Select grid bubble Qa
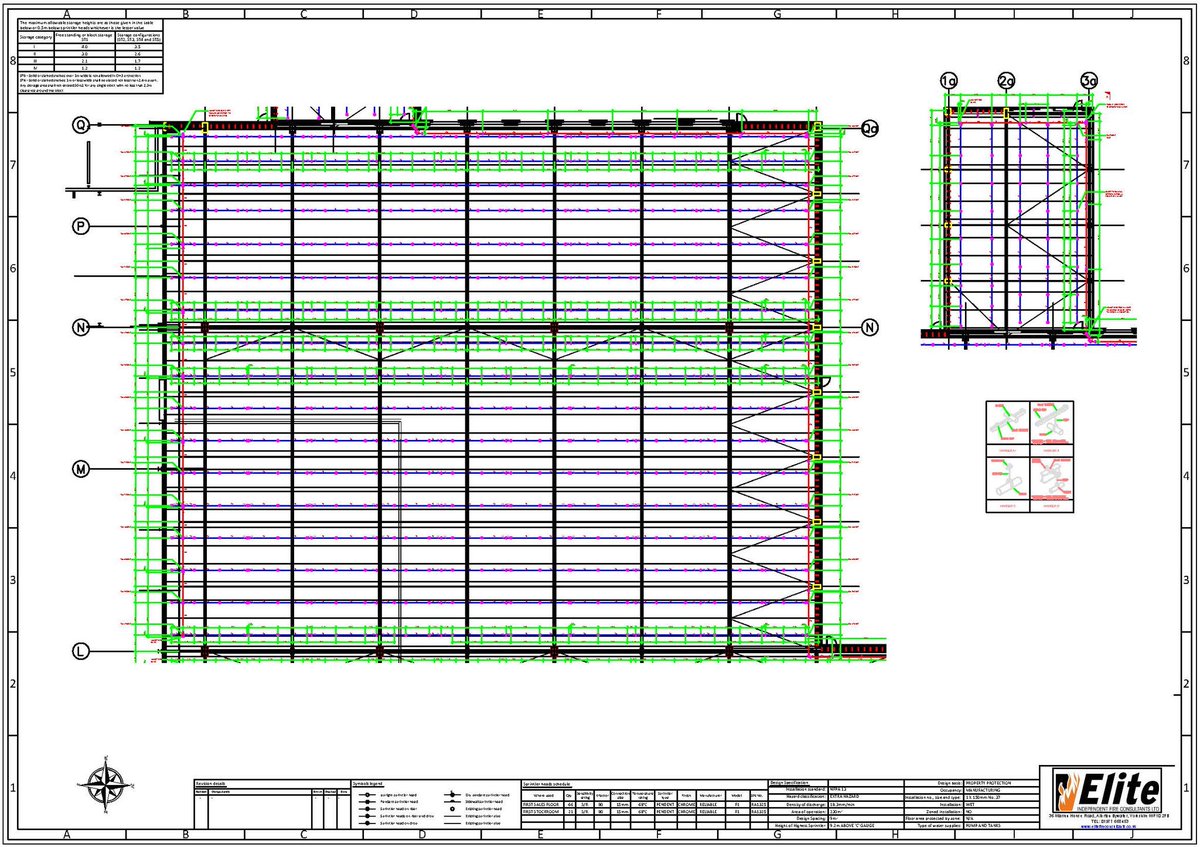This screenshot has width=1200, height=847. click(869, 129)
